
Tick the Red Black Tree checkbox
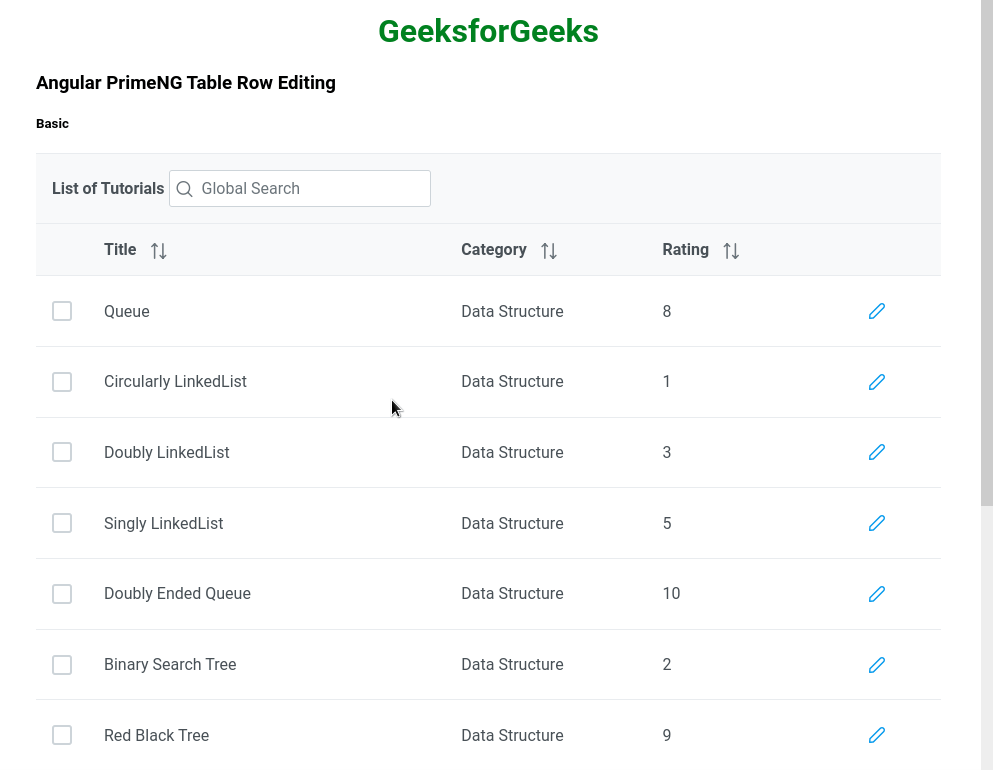[62, 735]
